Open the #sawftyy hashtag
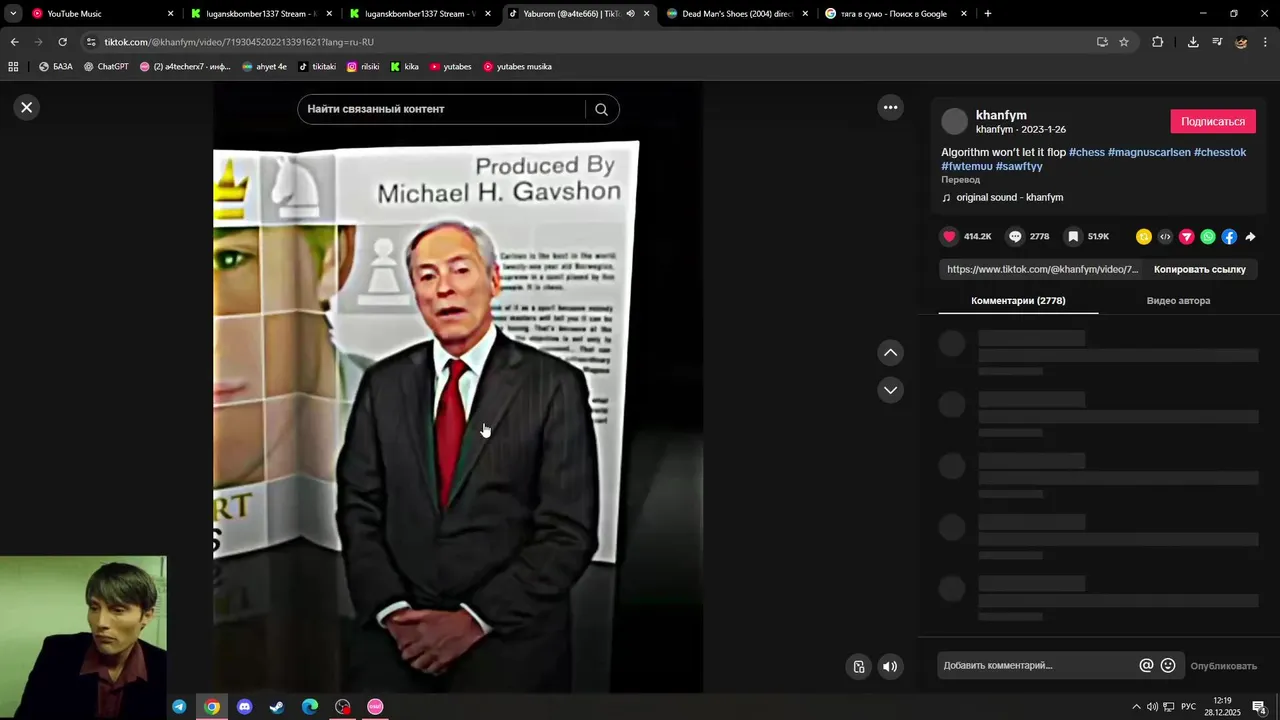 pyautogui.click(x=1019, y=166)
